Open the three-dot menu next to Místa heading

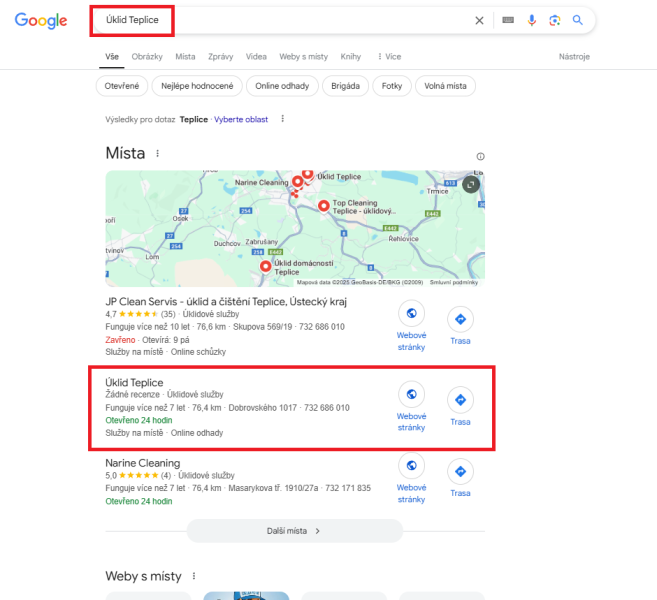[158, 153]
